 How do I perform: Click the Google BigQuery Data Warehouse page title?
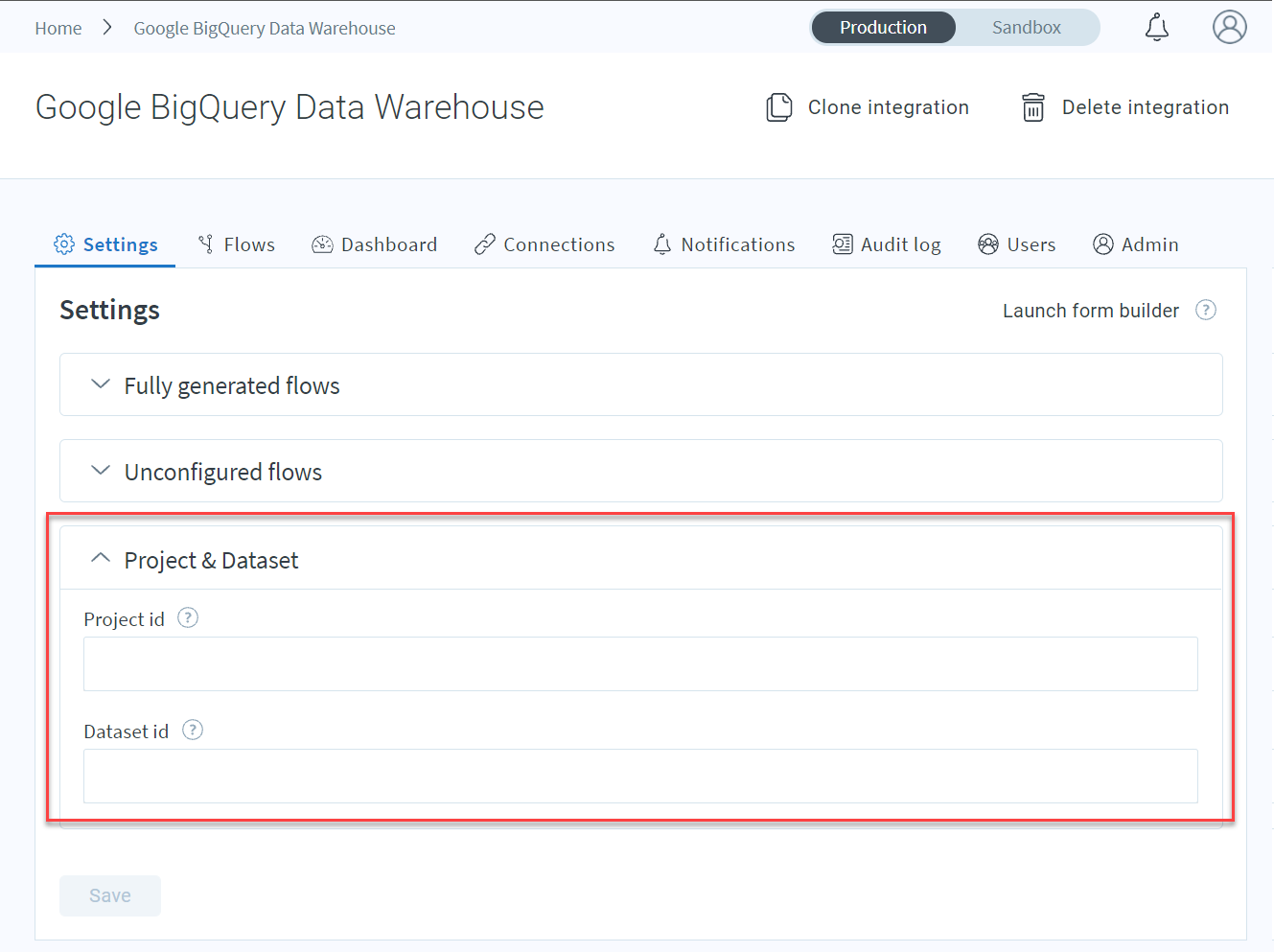click(x=290, y=107)
